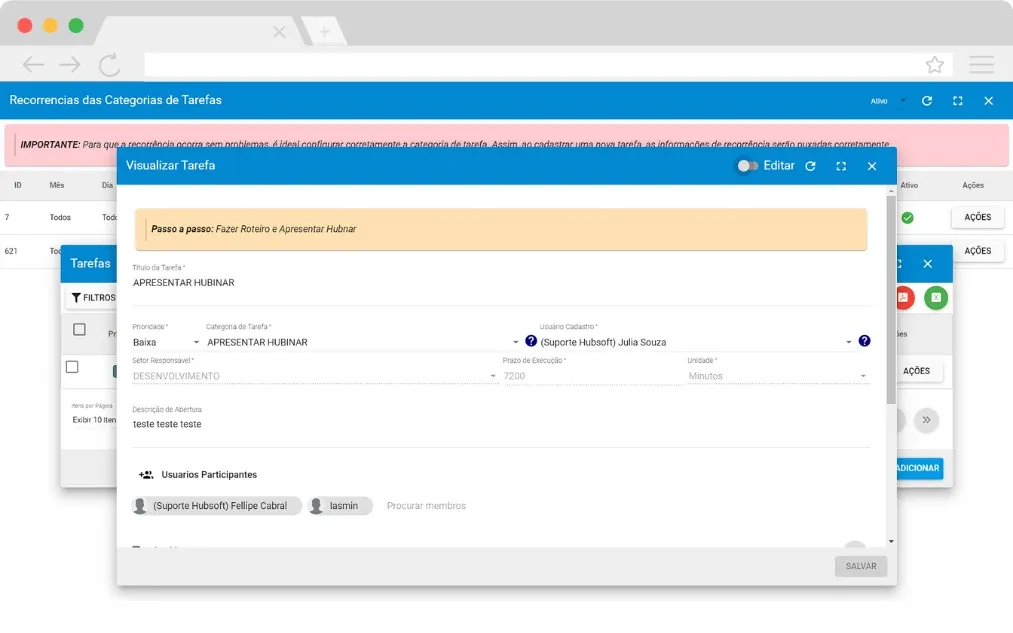Open the help icon next to Usuário Cadastro
1013x633 pixels.
(x=864, y=340)
